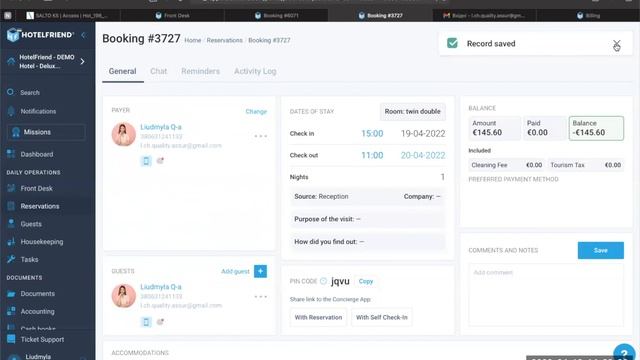Click the Room: twin double button
The image size is (640, 360).
click(x=412, y=111)
